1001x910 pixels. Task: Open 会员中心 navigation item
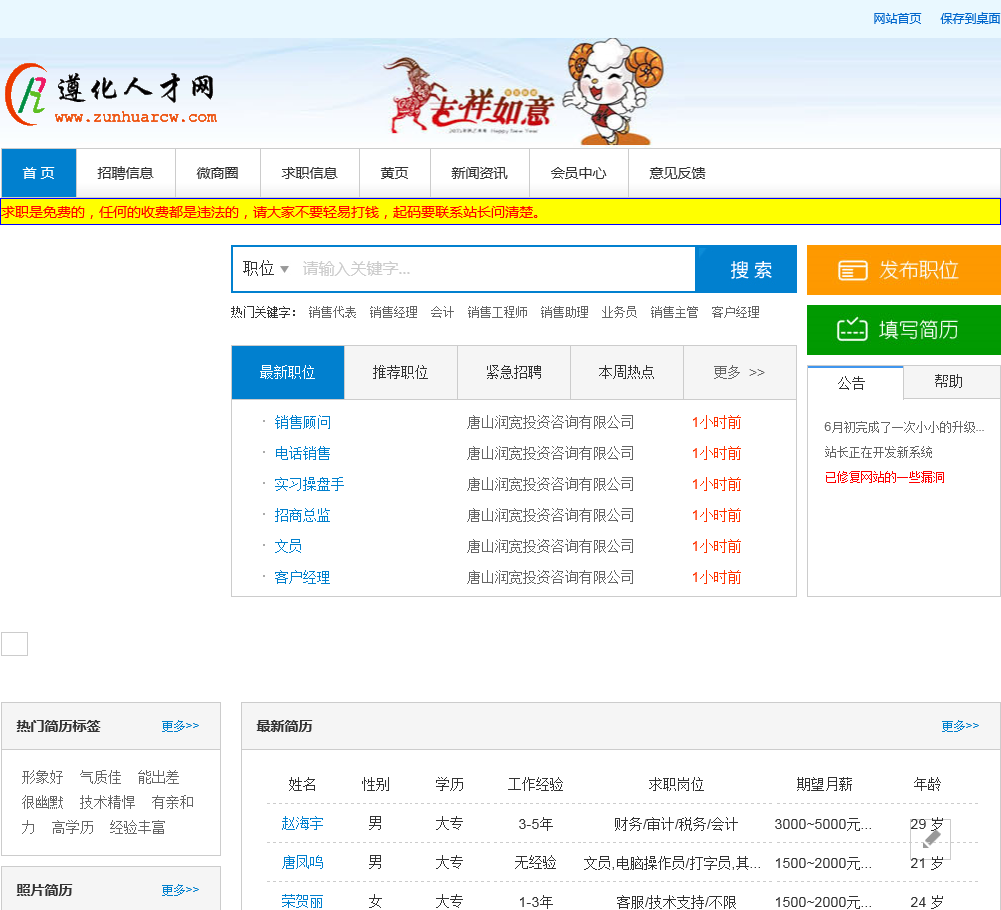click(578, 173)
